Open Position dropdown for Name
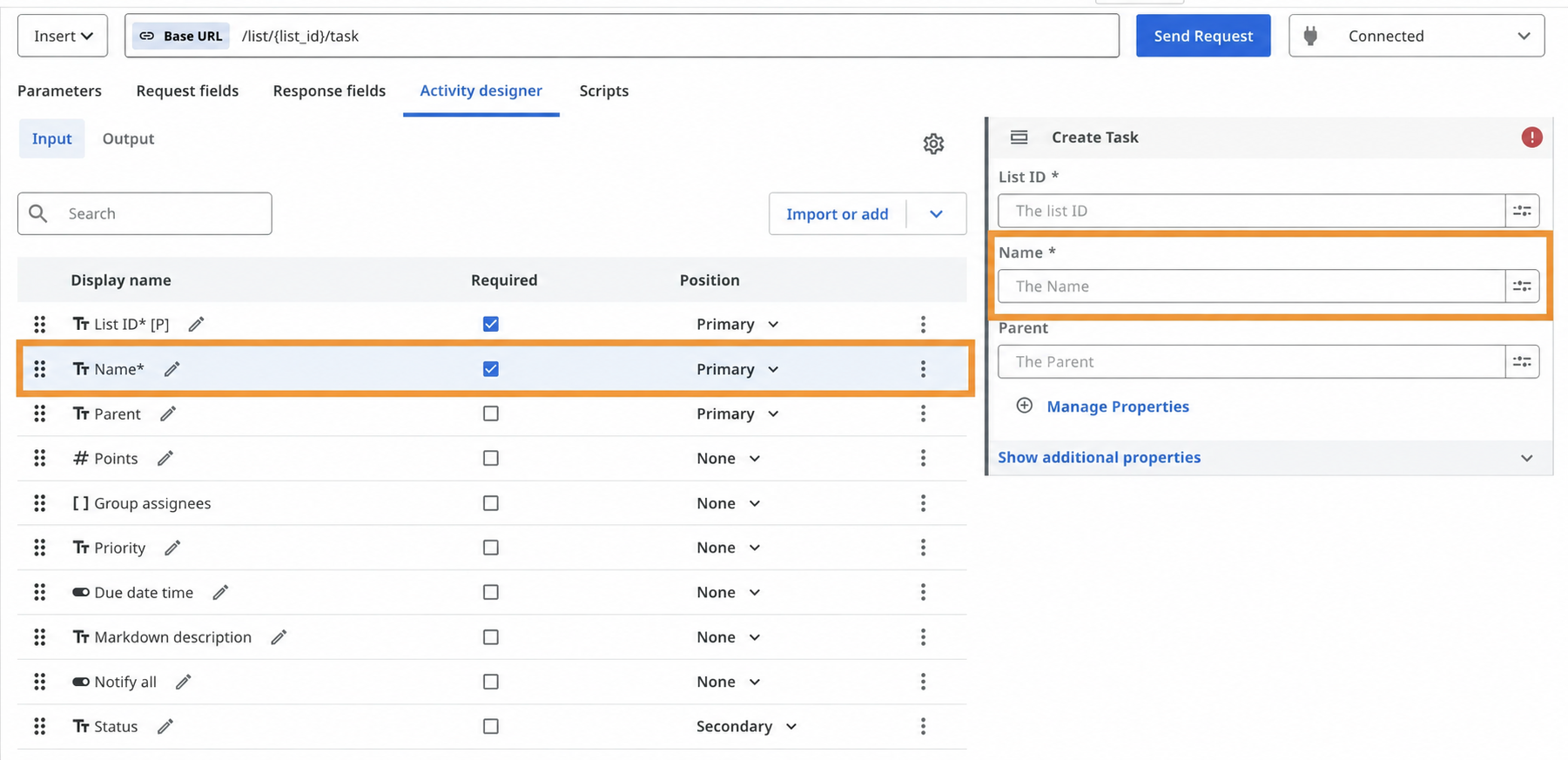1568x760 pixels. 737,369
